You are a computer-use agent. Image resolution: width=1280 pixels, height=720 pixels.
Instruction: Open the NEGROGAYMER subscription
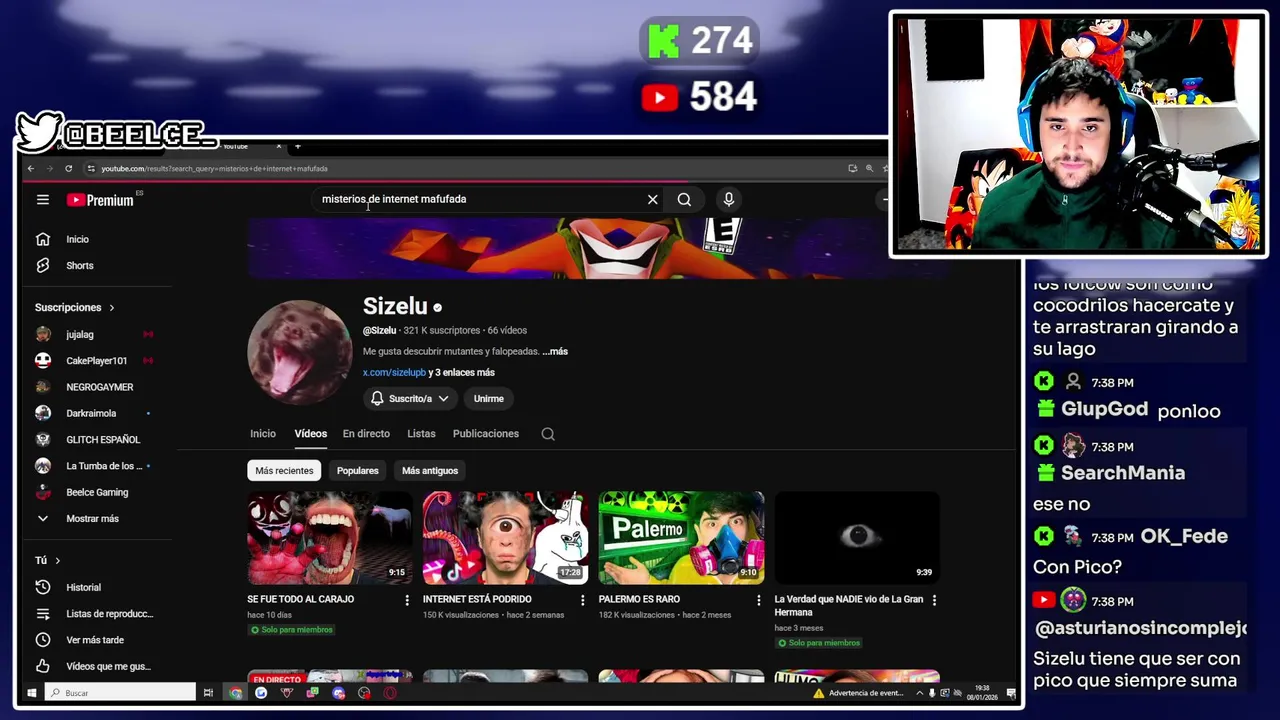(97, 387)
